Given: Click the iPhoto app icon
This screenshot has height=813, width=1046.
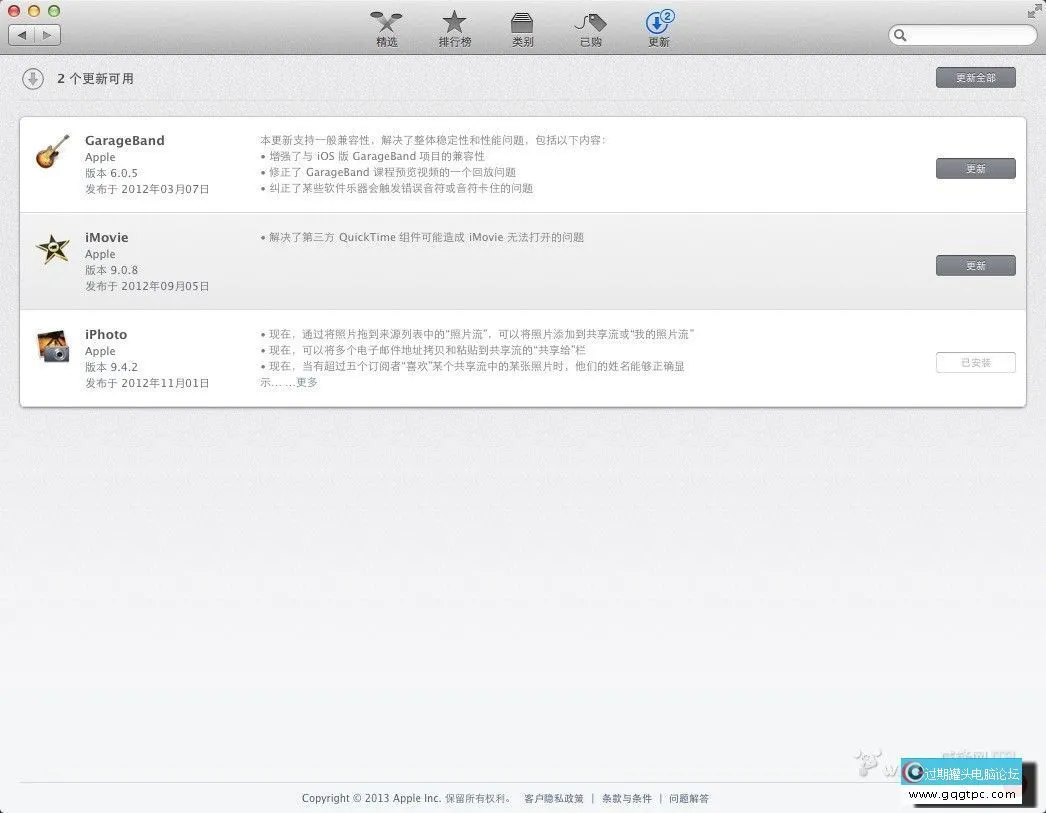Looking at the screenshot, I should pos(52,348).
